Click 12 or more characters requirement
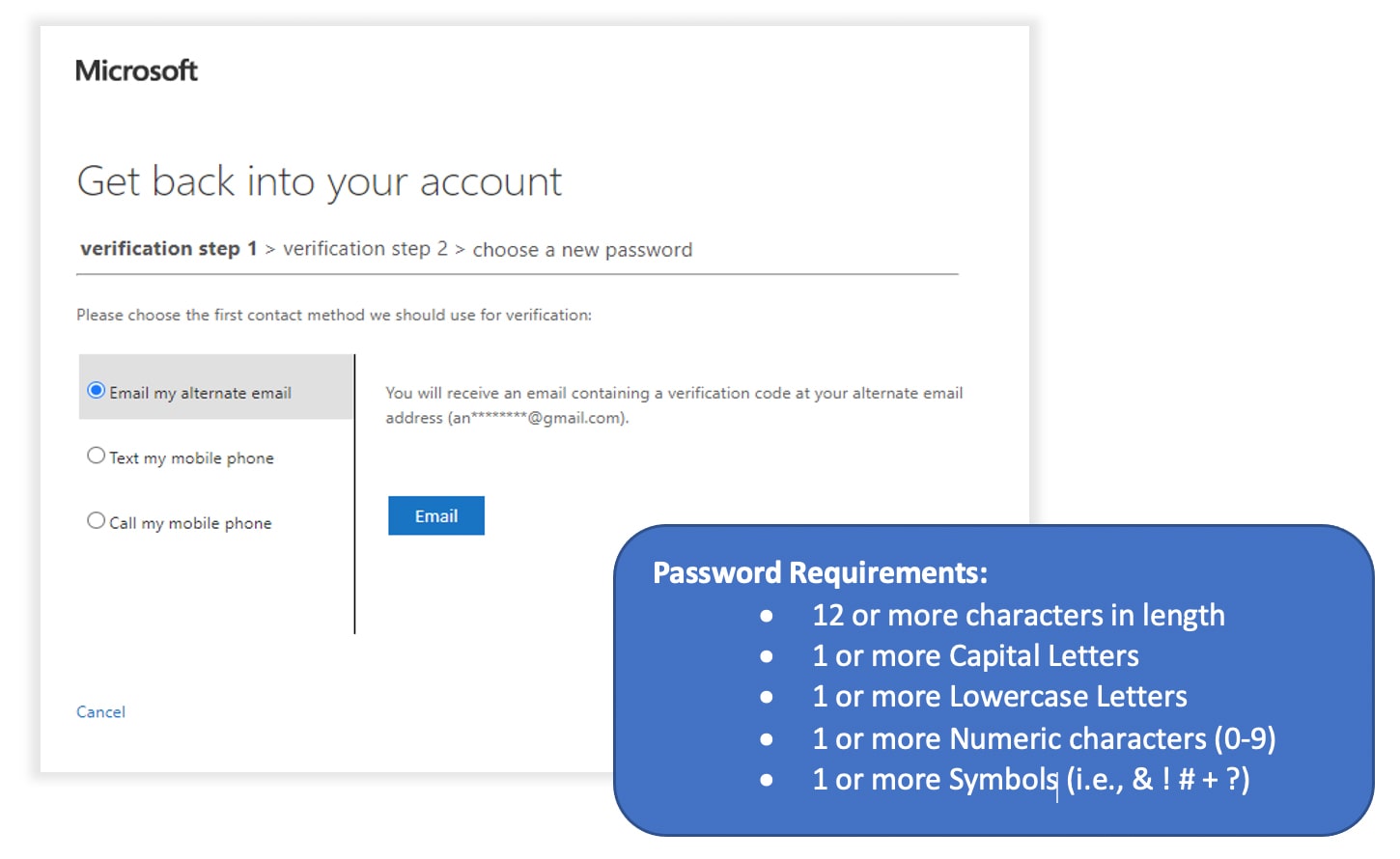Image resolution: width=1400 pixels, height=859 pixels. pyautogui.click(x=1019, y=616)
